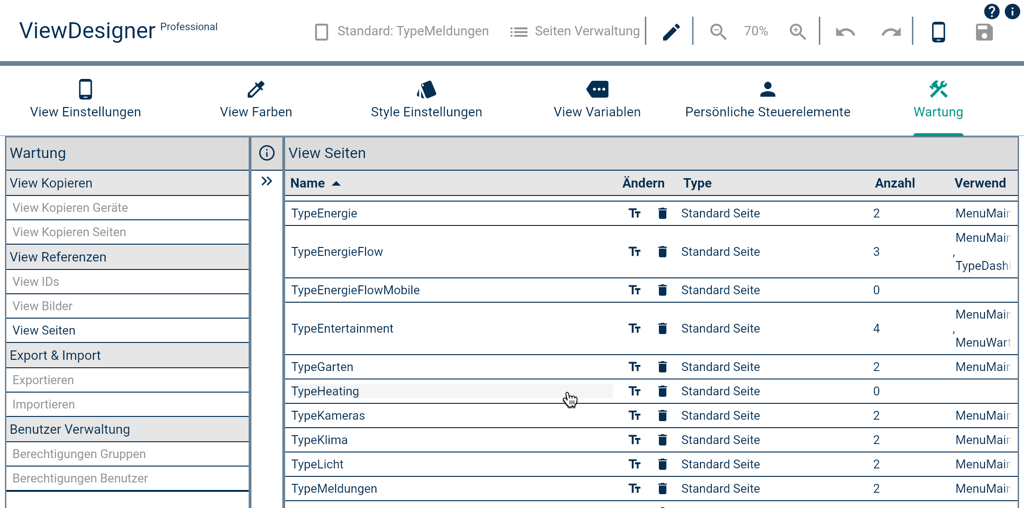This screenshot has height=508, width=1024.
Task: Click the Export & Import section header
Action: click(128, 355)
